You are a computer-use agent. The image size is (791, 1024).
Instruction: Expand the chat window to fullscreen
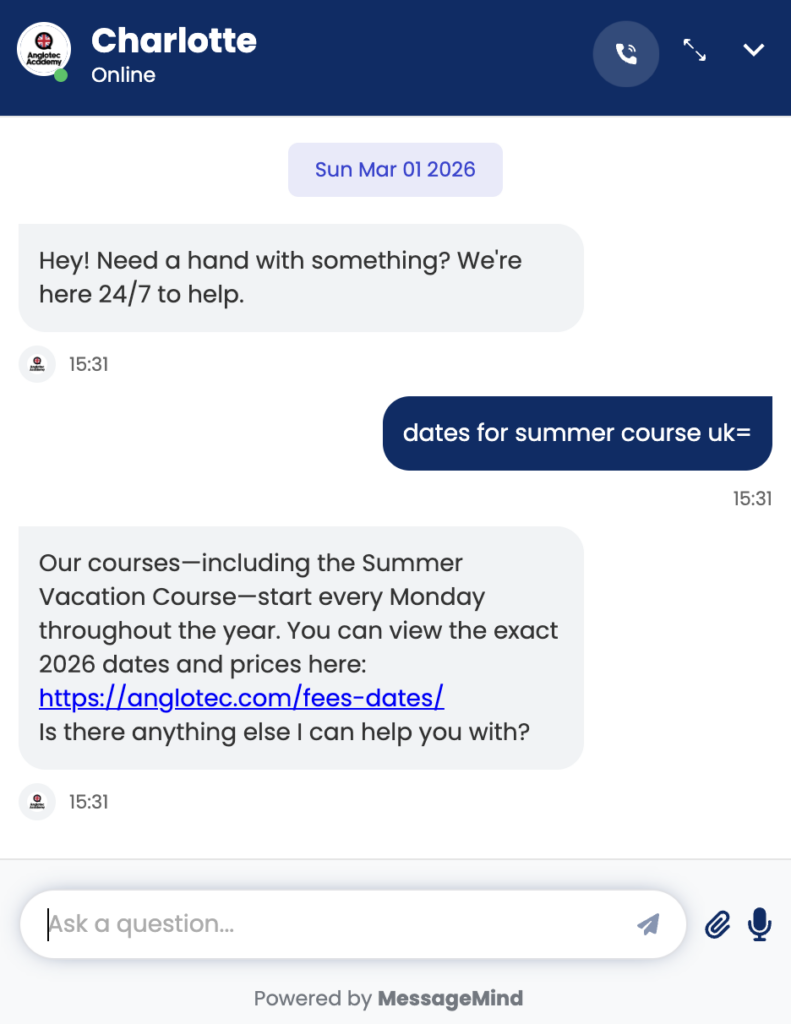[x=694, y=50]
